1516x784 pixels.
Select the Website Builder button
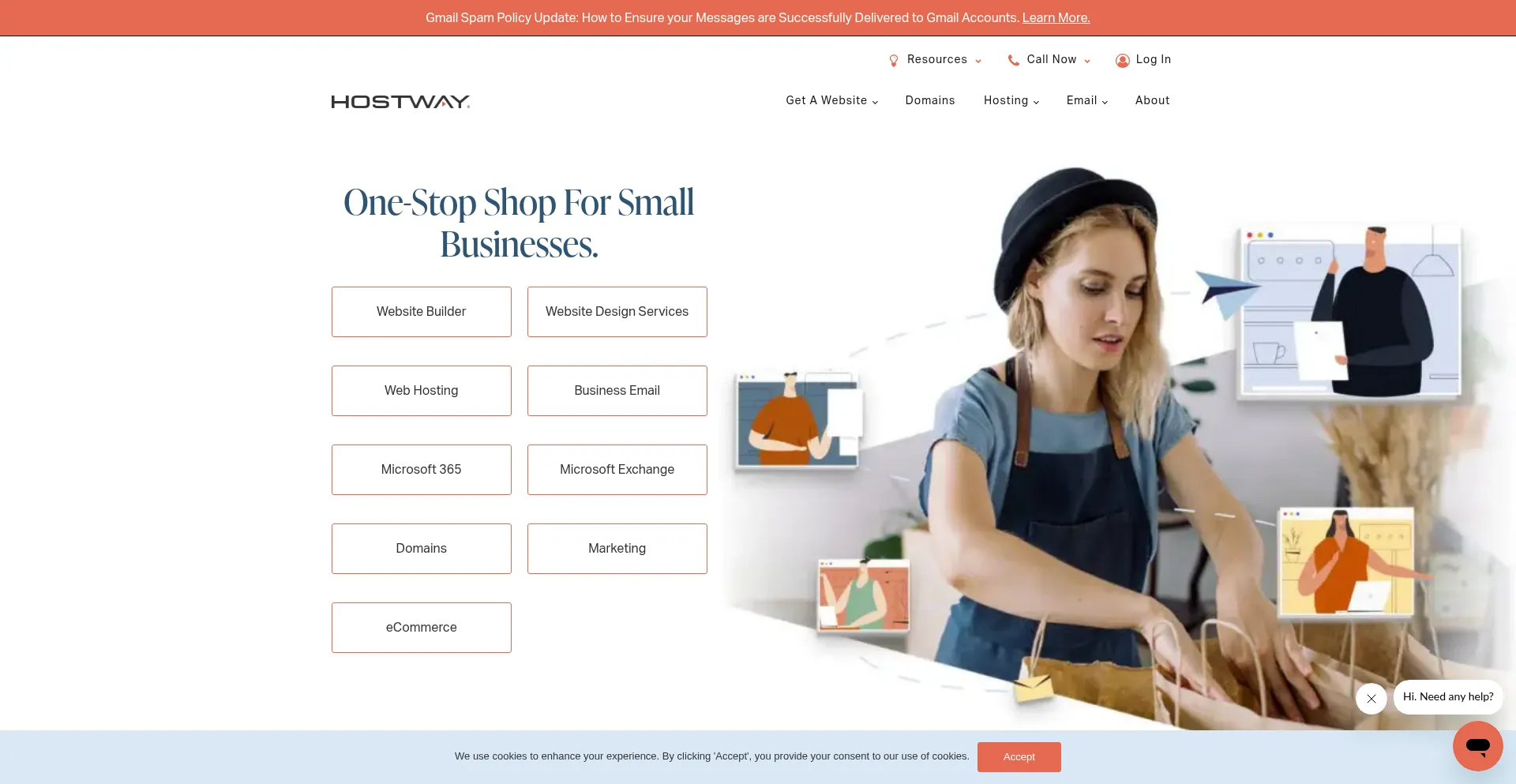click(422, 312)
